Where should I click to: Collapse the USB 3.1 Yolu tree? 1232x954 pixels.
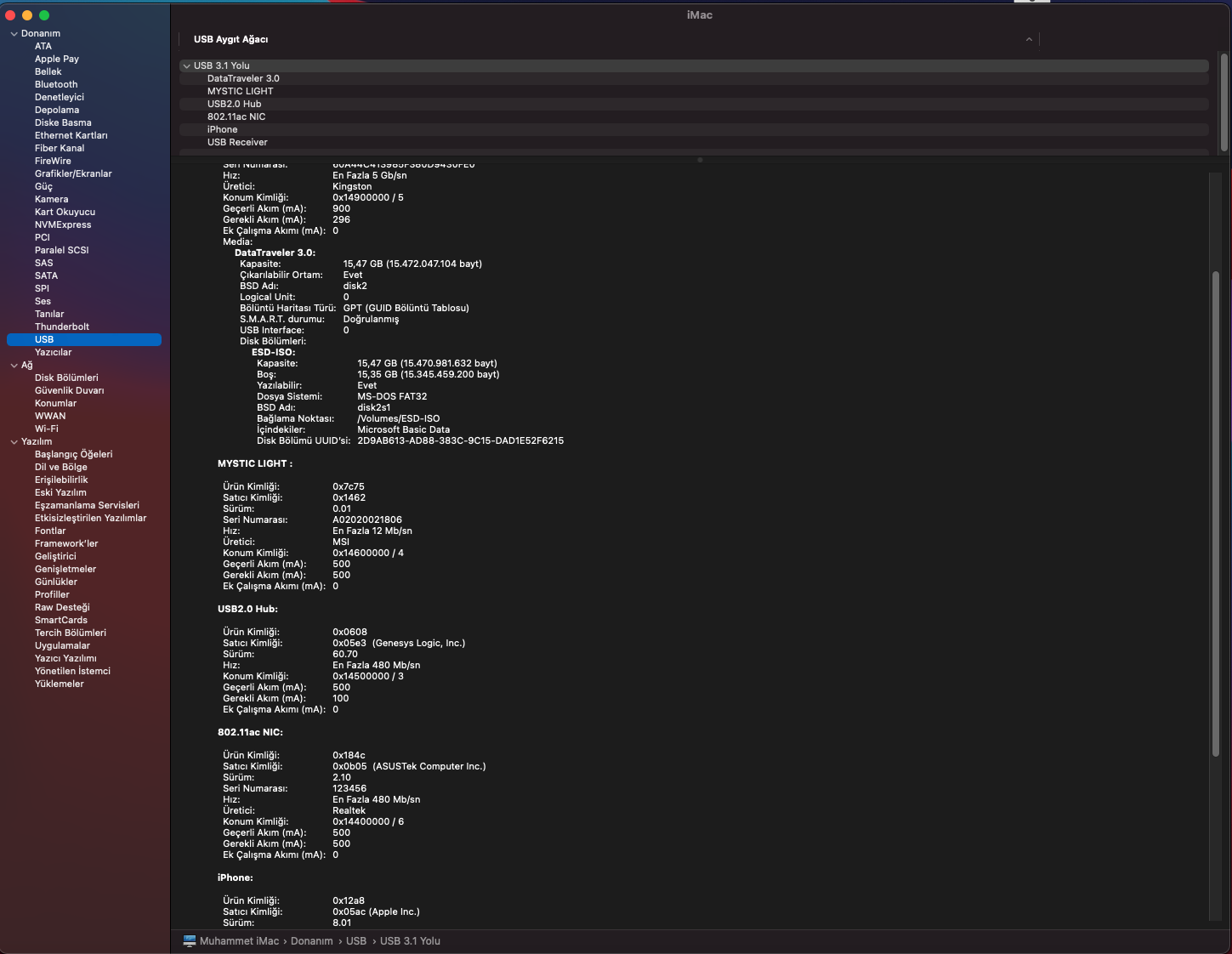coord(186,66)
